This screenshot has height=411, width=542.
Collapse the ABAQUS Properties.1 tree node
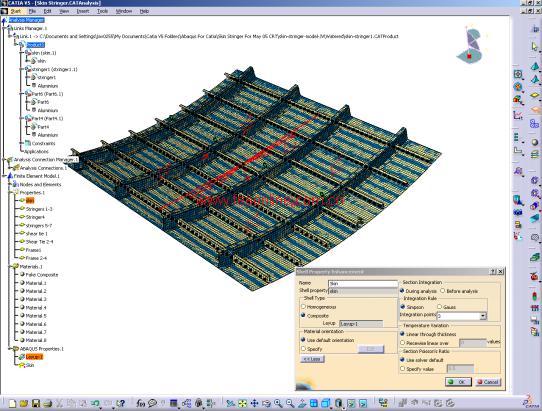[10, 349]
